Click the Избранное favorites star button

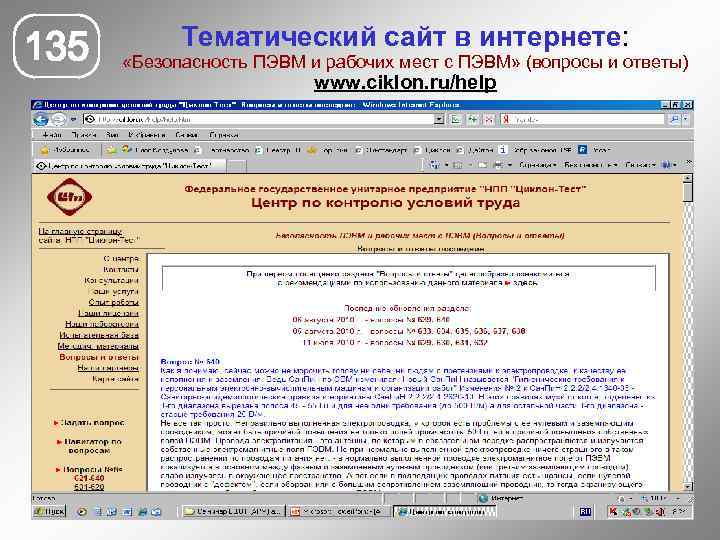tap(65, 150)
